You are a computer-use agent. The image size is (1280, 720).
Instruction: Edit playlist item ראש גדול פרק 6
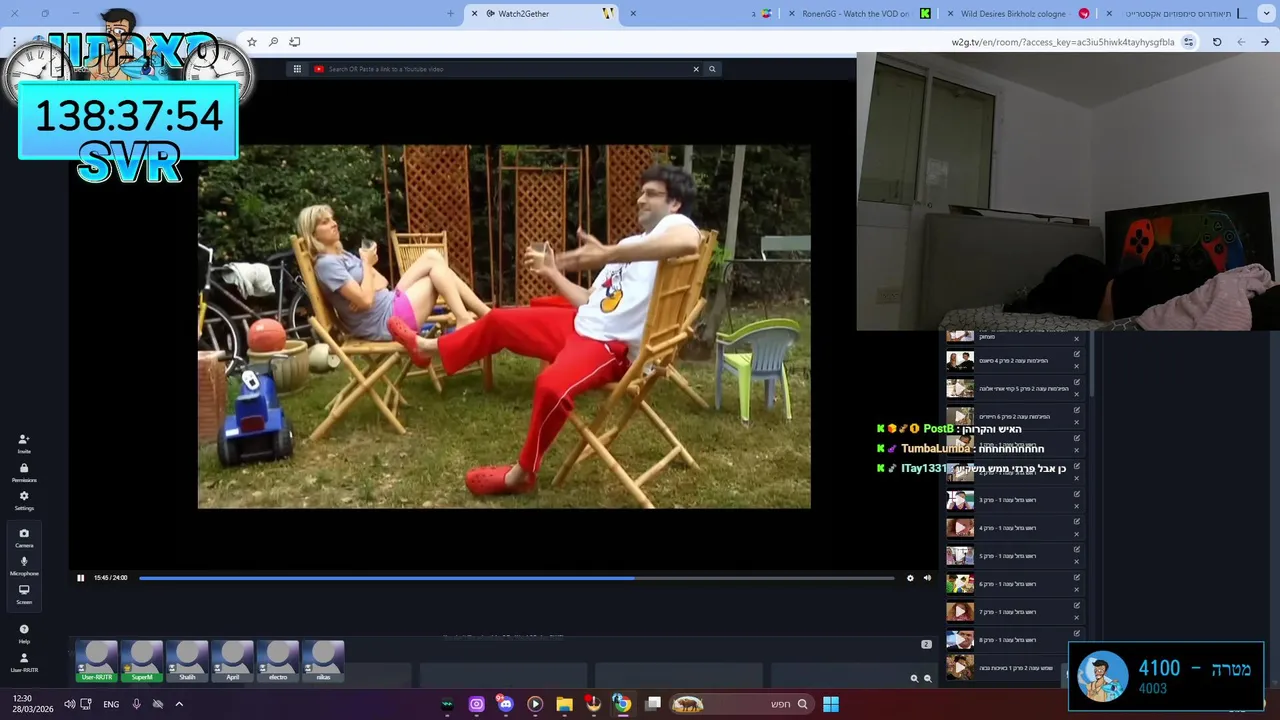1077,578
